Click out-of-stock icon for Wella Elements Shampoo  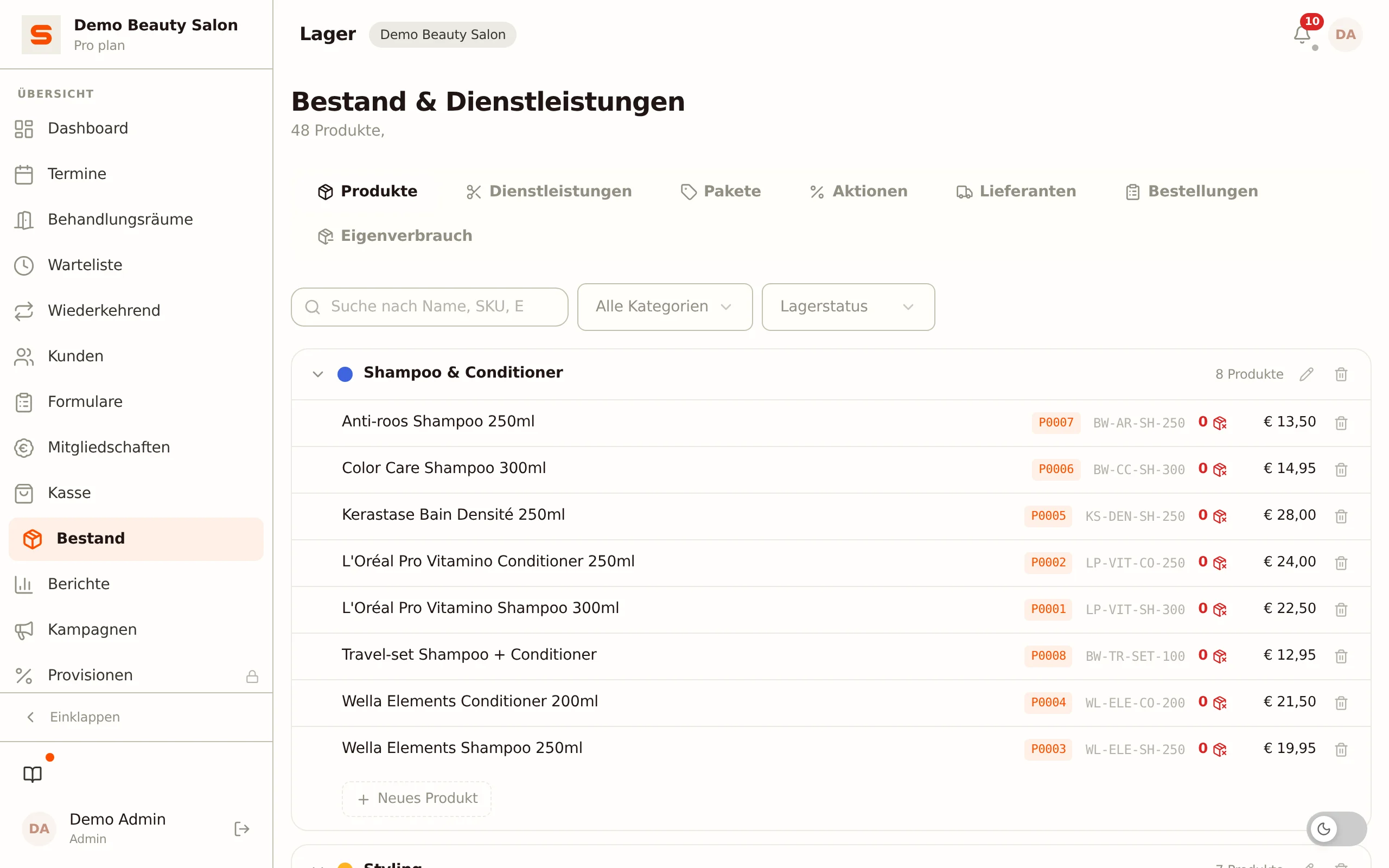click(x=1220, y=749)
